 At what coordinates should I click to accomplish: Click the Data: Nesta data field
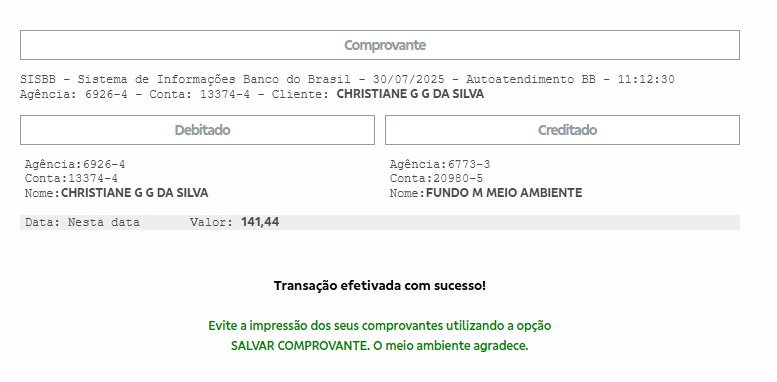click(82, 222)
